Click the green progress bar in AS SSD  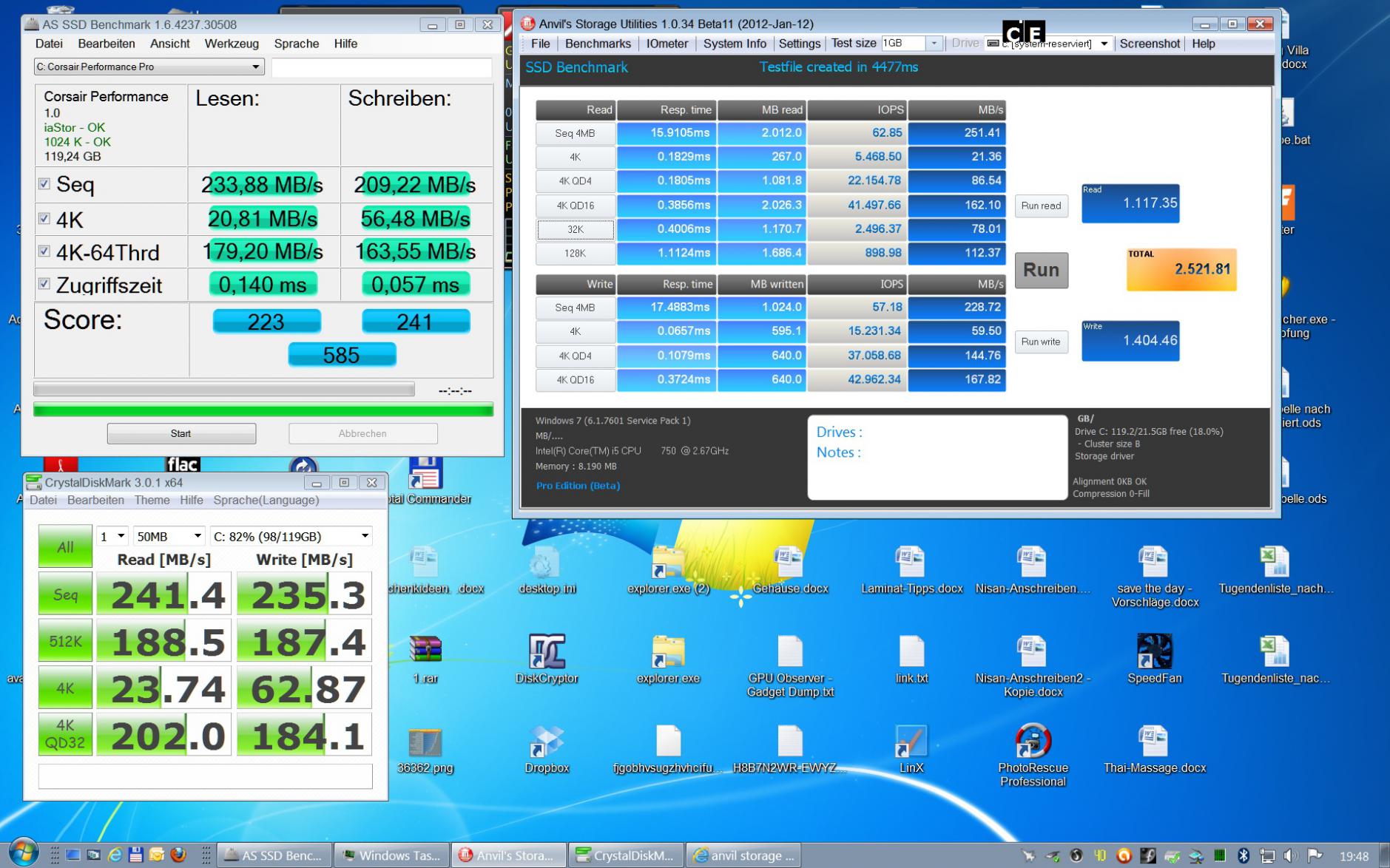263,410
